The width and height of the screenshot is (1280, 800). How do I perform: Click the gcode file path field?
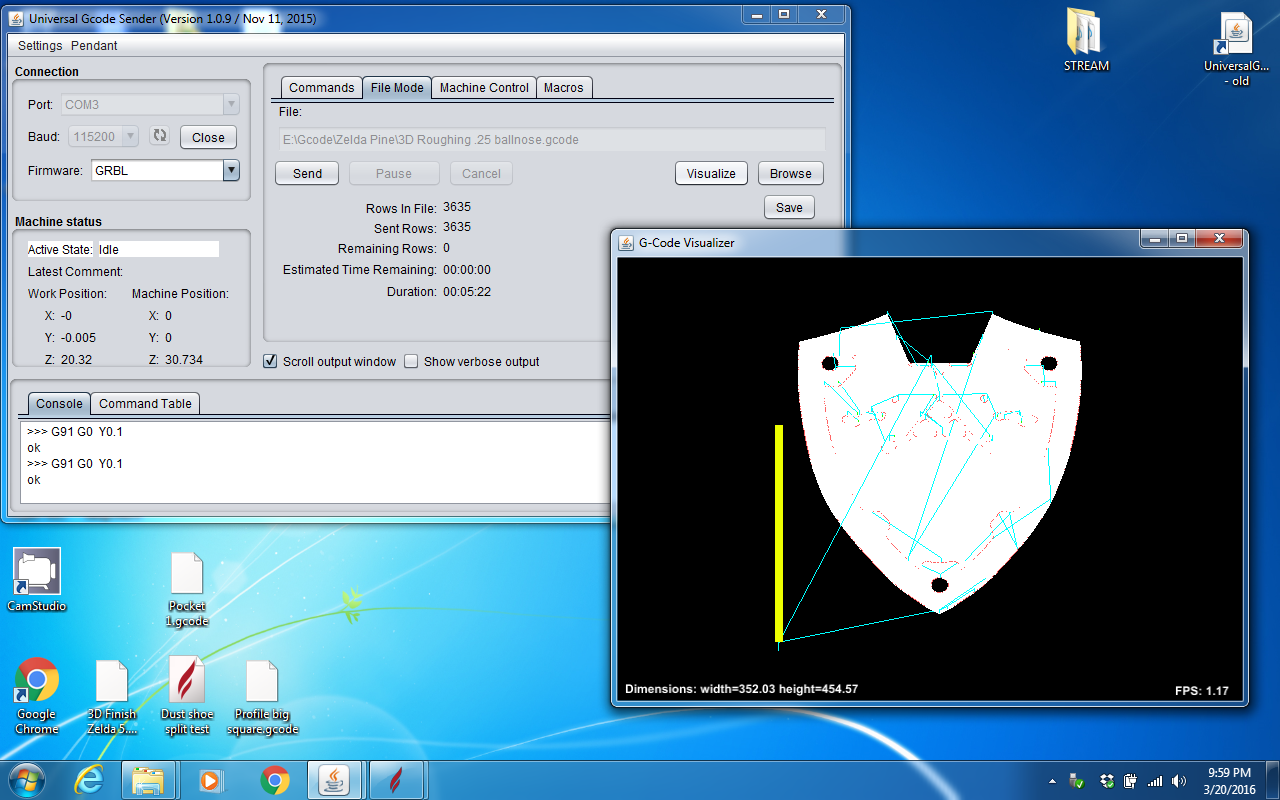tap(552, 140)
